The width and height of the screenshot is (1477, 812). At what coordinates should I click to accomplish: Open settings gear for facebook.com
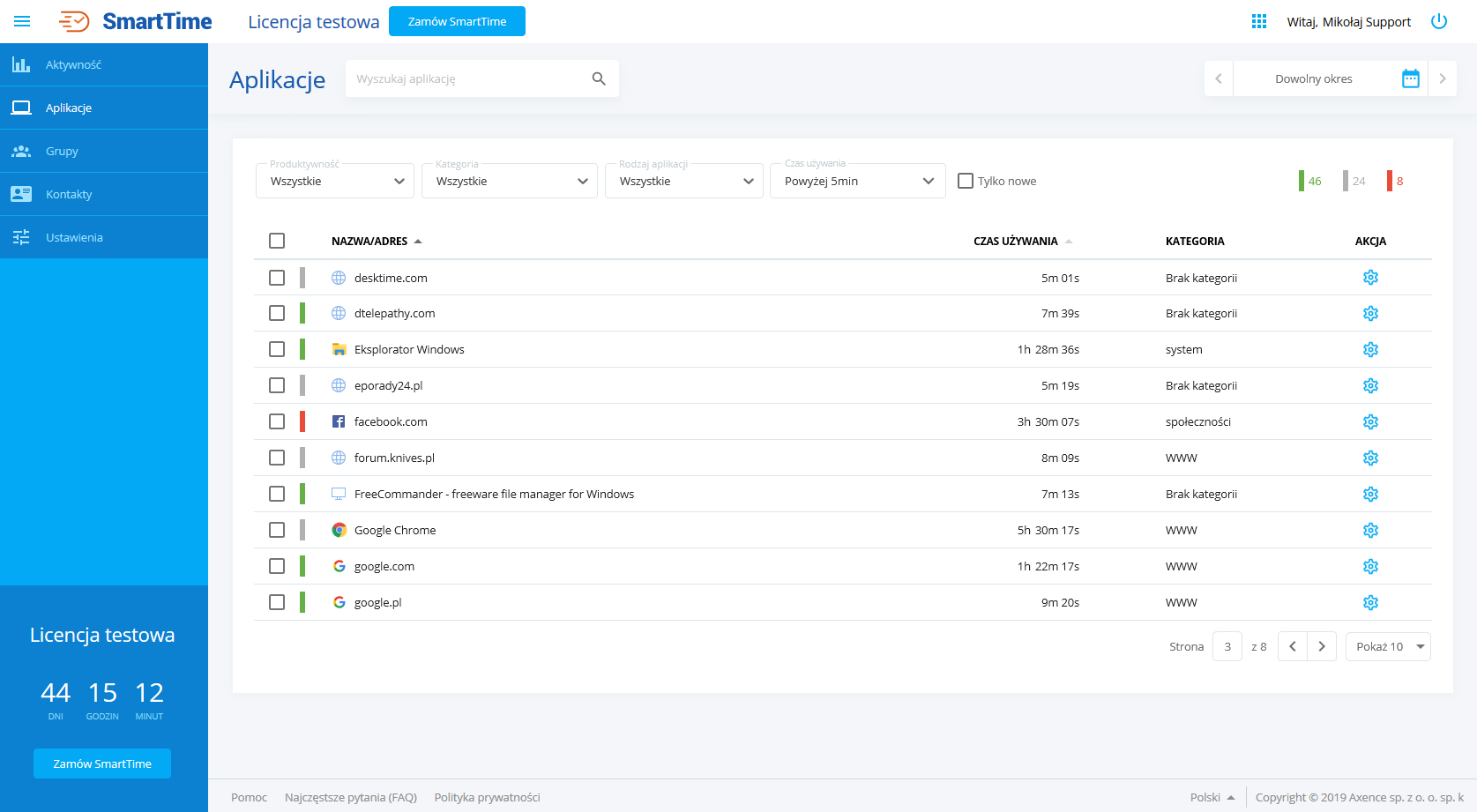(1370, 421)
